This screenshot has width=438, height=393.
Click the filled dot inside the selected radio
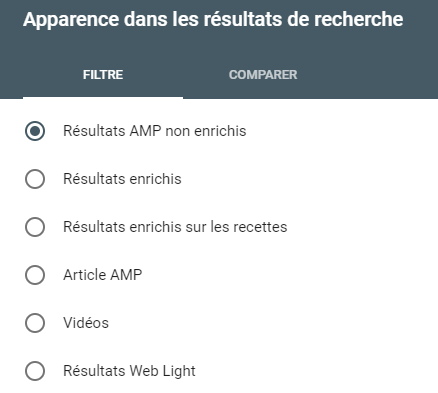tap(35, 131)
